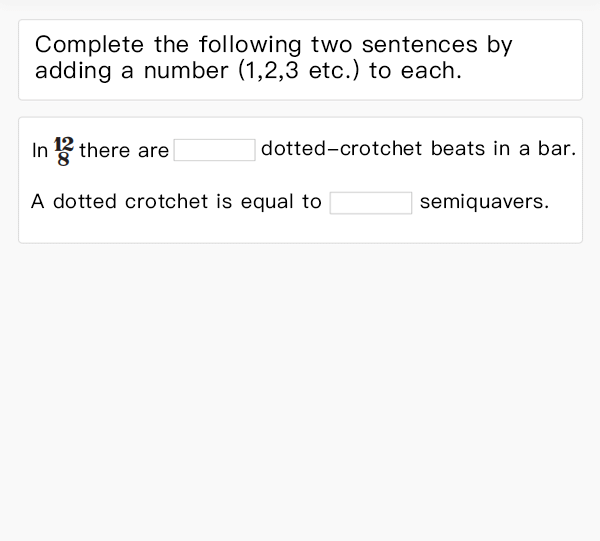Click the word "following" in the instructions

pyautogui.click(x=250, y=45)
